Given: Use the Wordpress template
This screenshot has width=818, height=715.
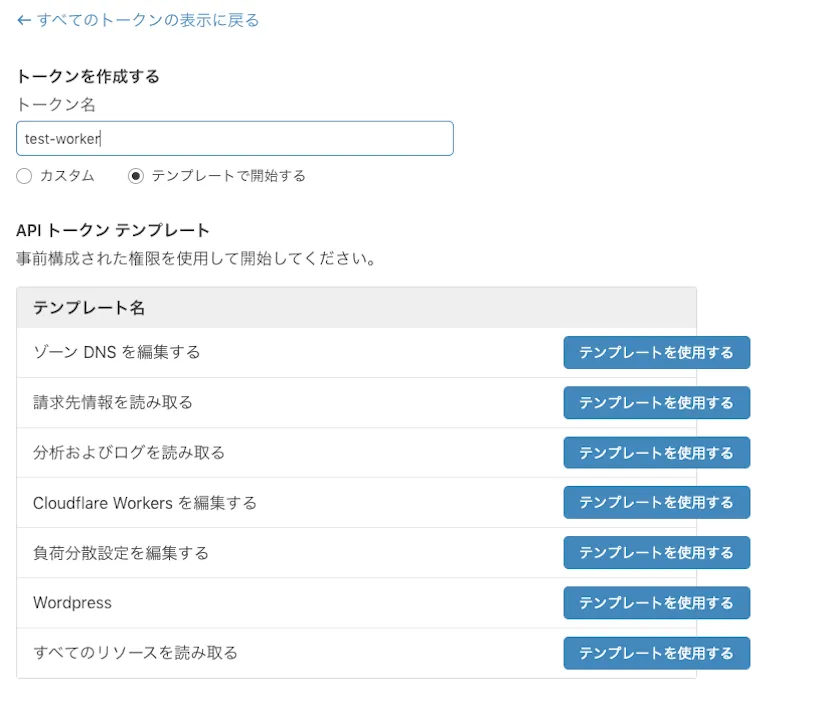Looking at the screenshot, I should click(656, 602).
